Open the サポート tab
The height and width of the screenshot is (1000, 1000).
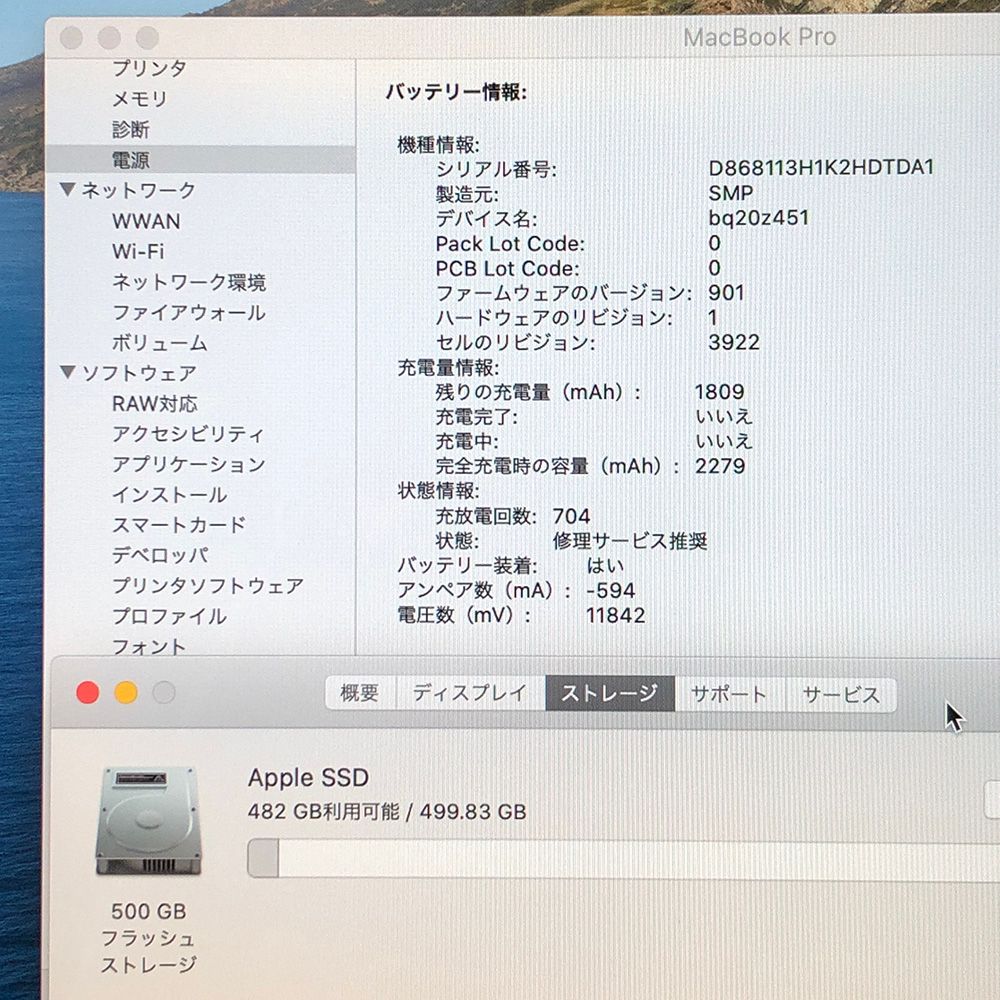(x=729, y=695)
